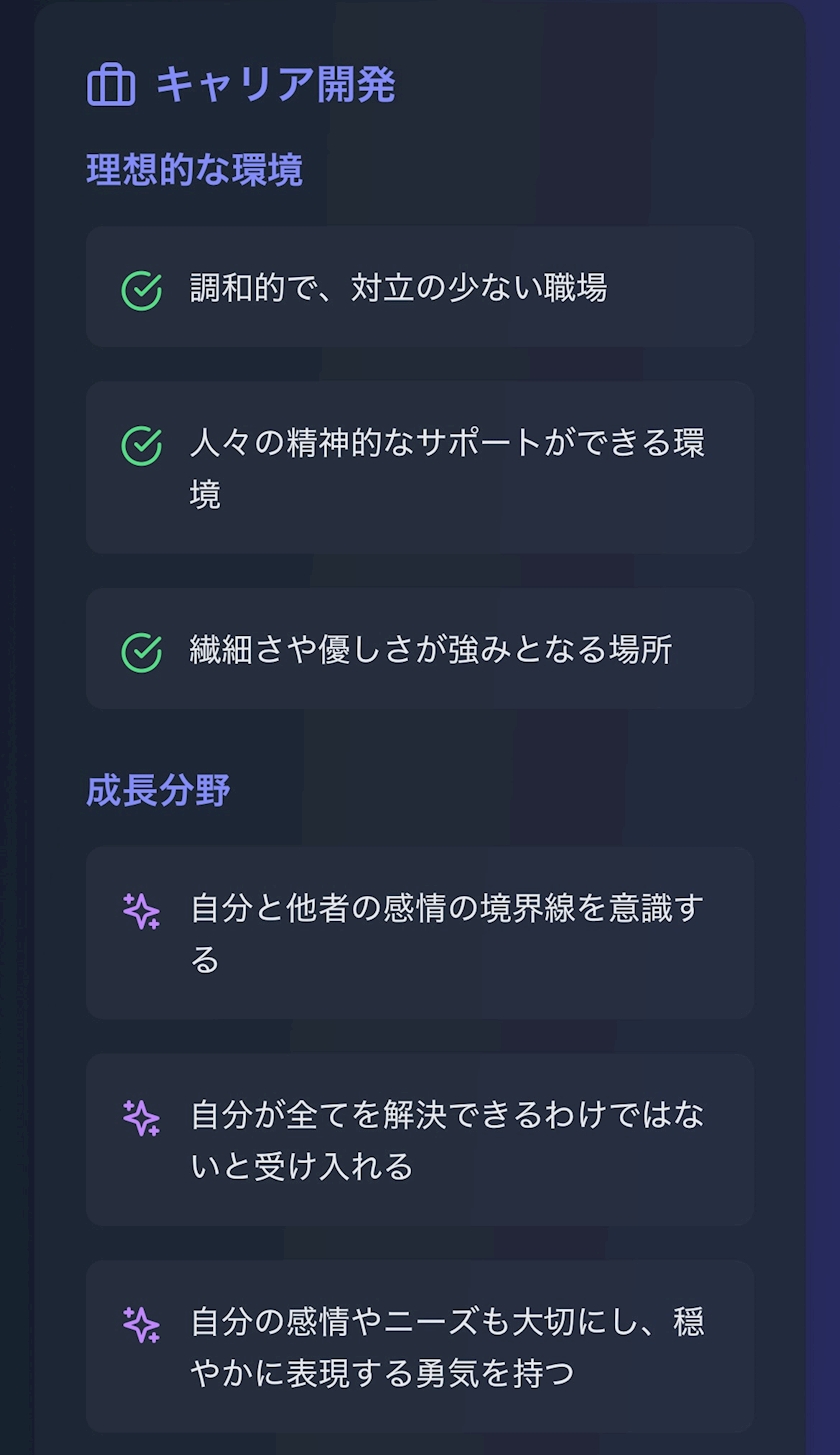Screen dimensions: 840x1455
Task: Click the green checkmark beside 人々の精神的なサポート
Action: [141, 446]
